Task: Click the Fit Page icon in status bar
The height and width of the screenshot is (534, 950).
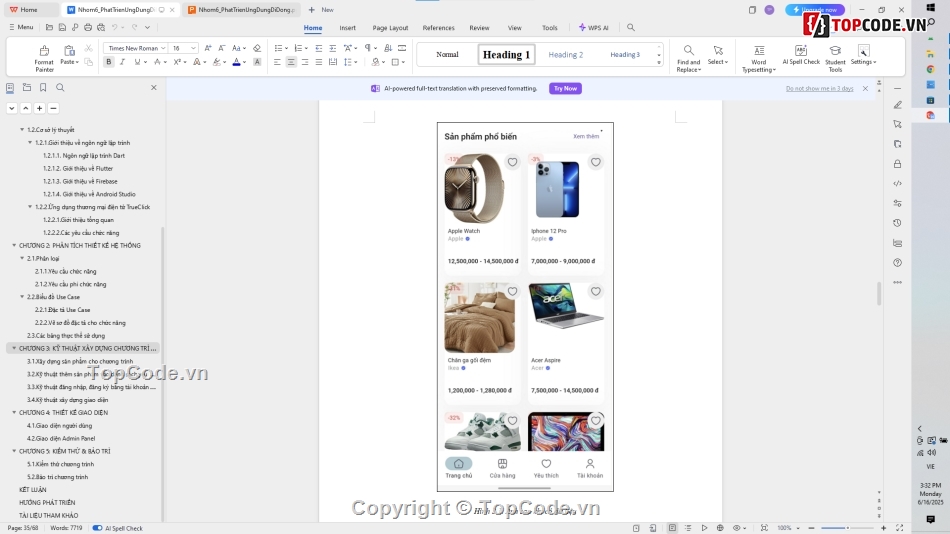Action: pos(764,528)
